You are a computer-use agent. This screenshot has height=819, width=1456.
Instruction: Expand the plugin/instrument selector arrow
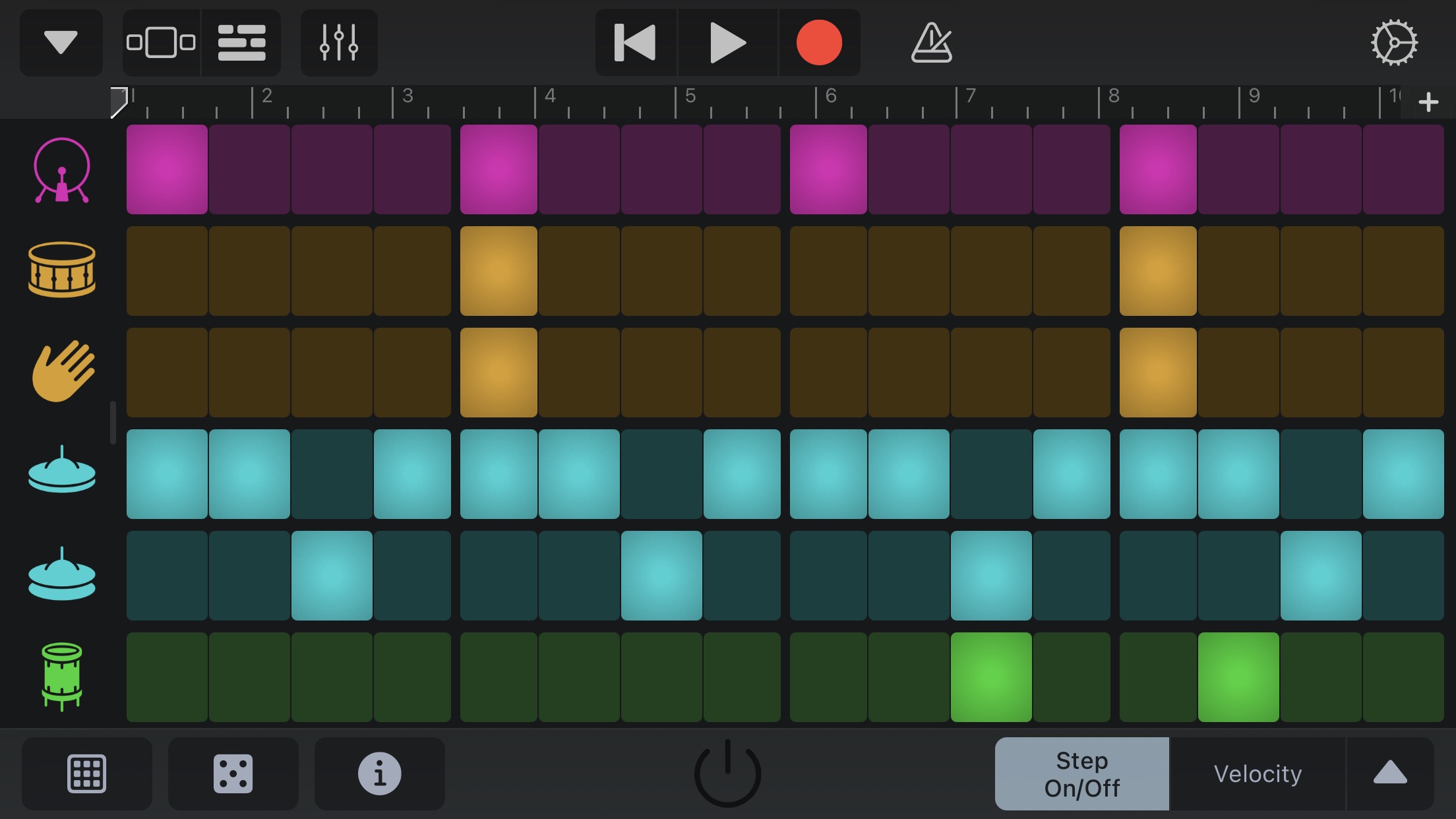point(56,42)
